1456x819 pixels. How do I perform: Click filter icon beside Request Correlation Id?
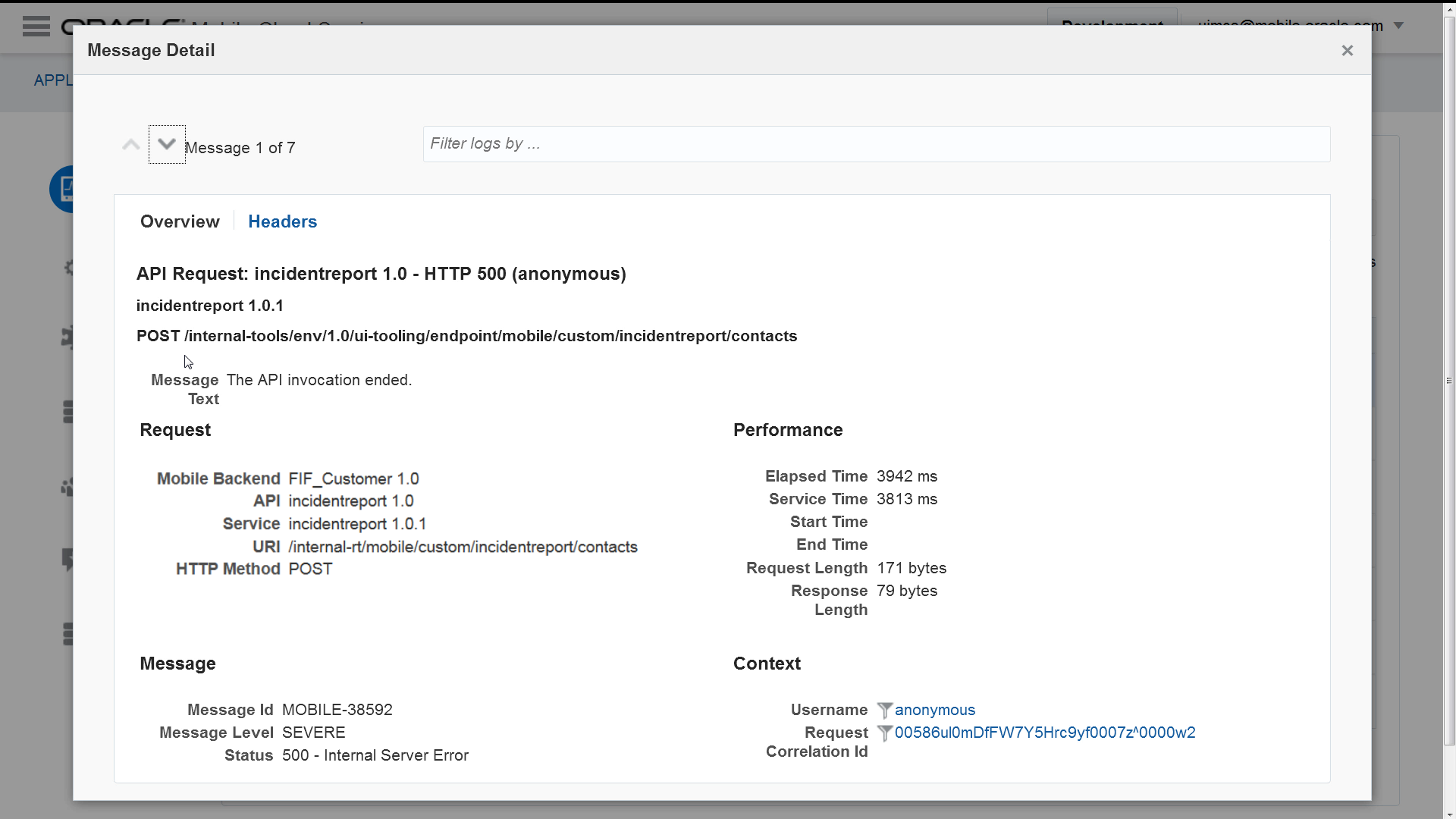coord(884,733)
